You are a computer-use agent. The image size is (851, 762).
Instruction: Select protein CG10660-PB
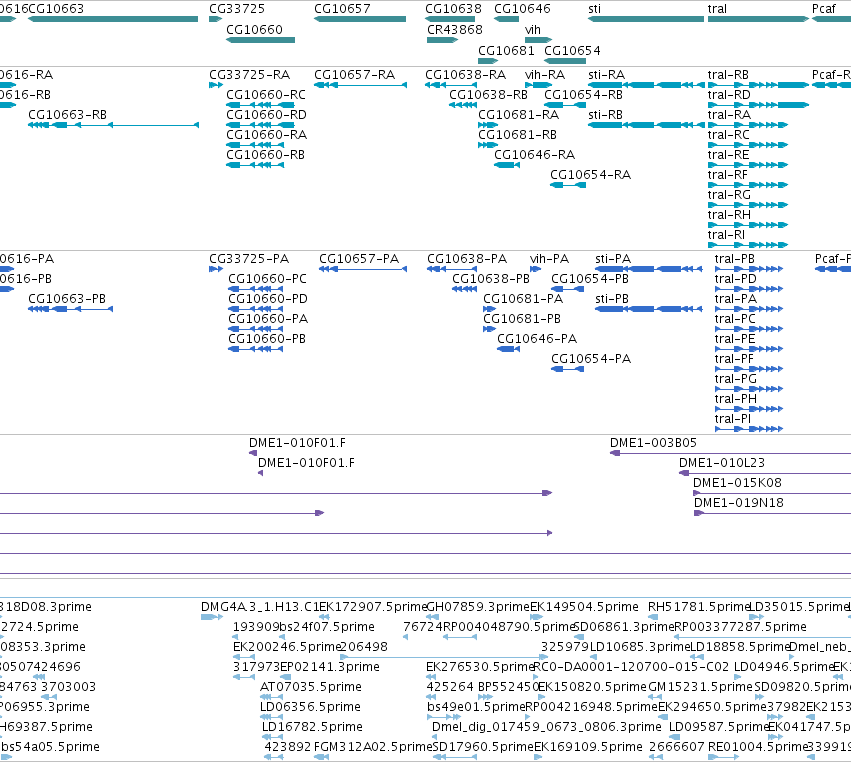(x=256, y=349)
